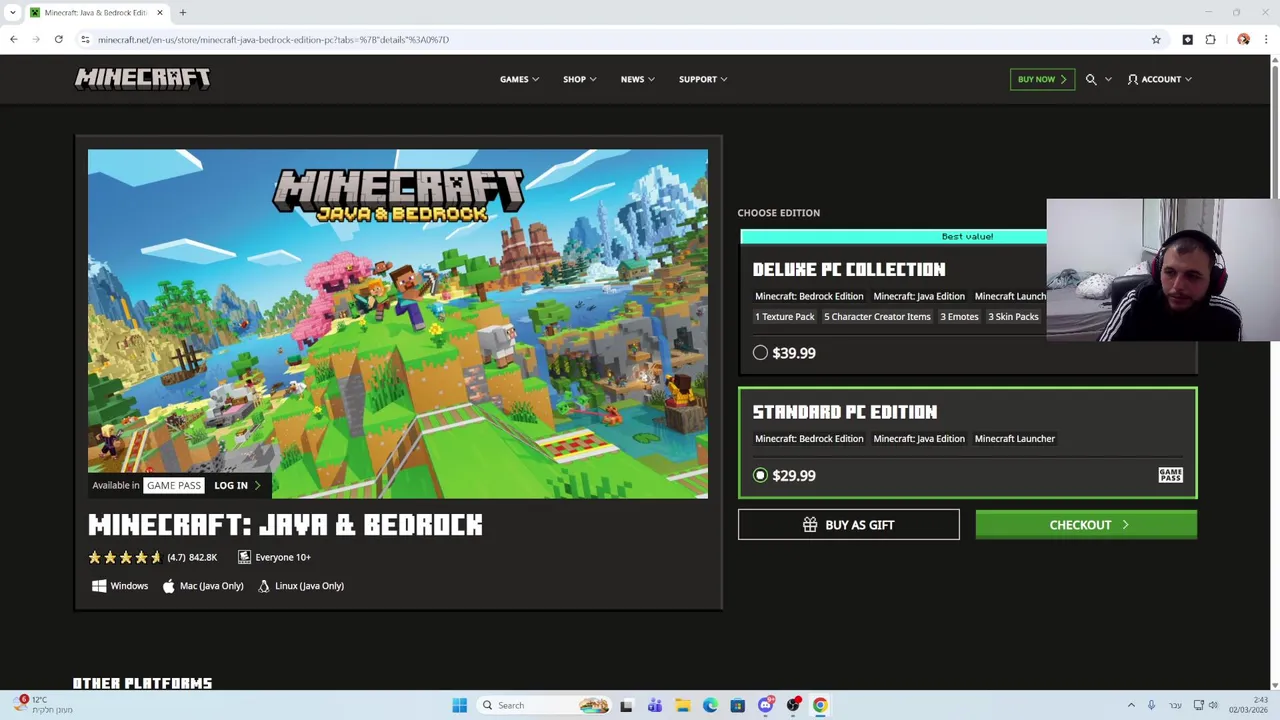Image resolution: width=1280 pixels, height=720 pixels.
Task: Open Microsoft Teams from the taskbar
Action: point(655,705)
